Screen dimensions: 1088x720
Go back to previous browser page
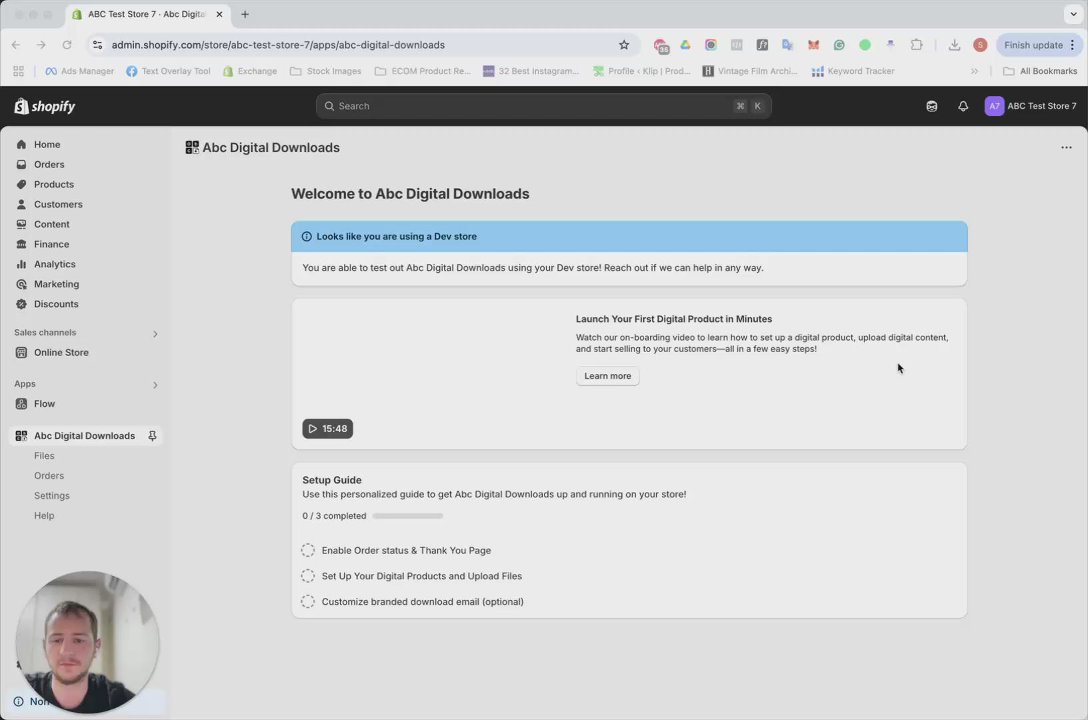point(16,45)
